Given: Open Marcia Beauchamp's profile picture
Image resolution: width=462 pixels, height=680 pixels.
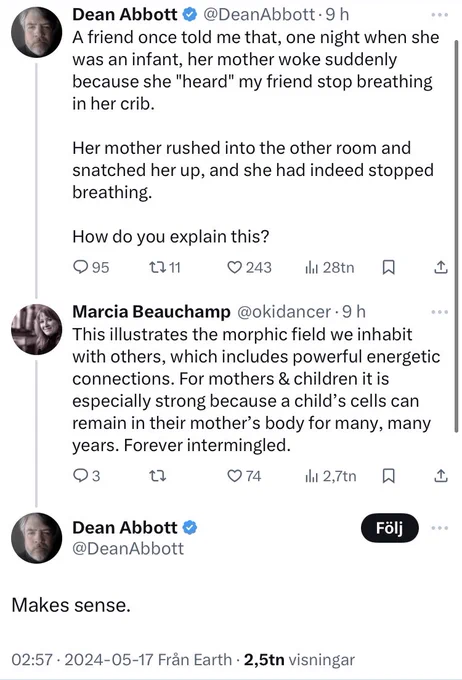Looking at the screenshot, I should (x=36, y=329).
